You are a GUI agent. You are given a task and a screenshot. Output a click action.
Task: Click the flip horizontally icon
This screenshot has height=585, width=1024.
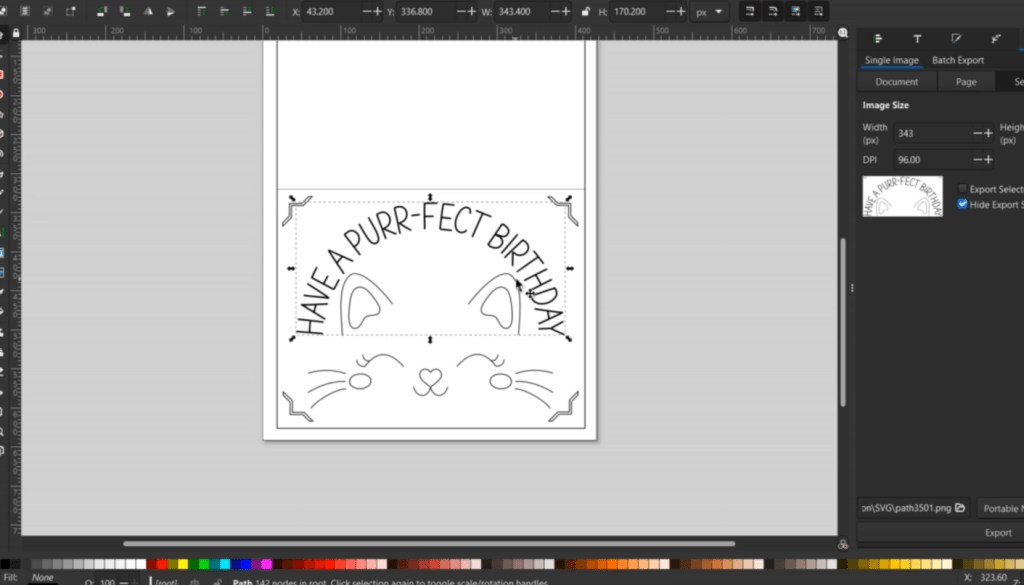click(149, 12)
